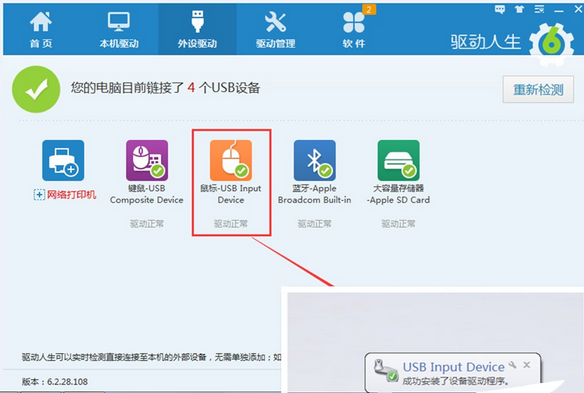Viewport: 584px width, 393px height.
Task: Click the orange badge 2 on 软件
Action: coord(369,9)
